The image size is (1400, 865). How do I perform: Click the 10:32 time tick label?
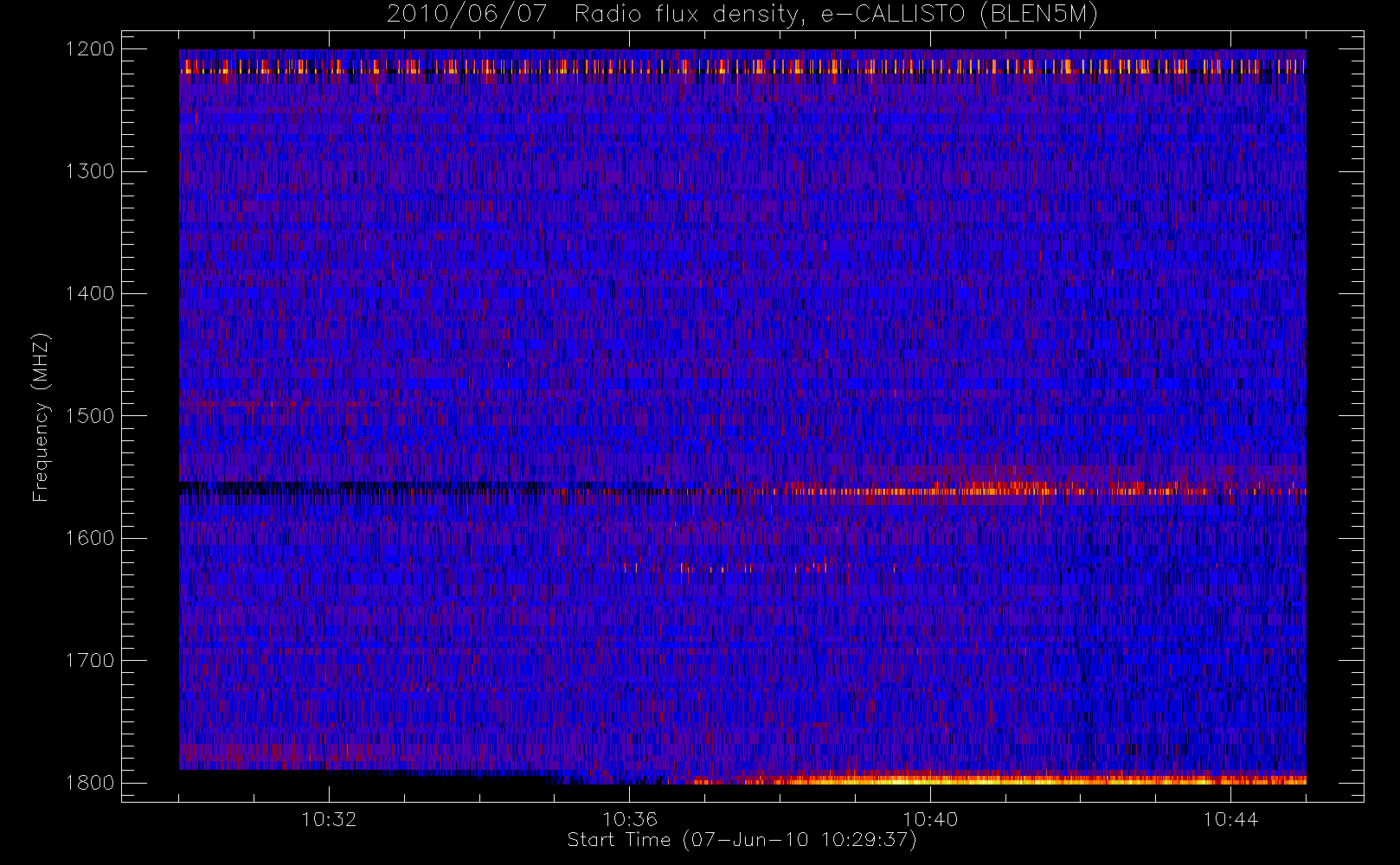tap(329, 819)
